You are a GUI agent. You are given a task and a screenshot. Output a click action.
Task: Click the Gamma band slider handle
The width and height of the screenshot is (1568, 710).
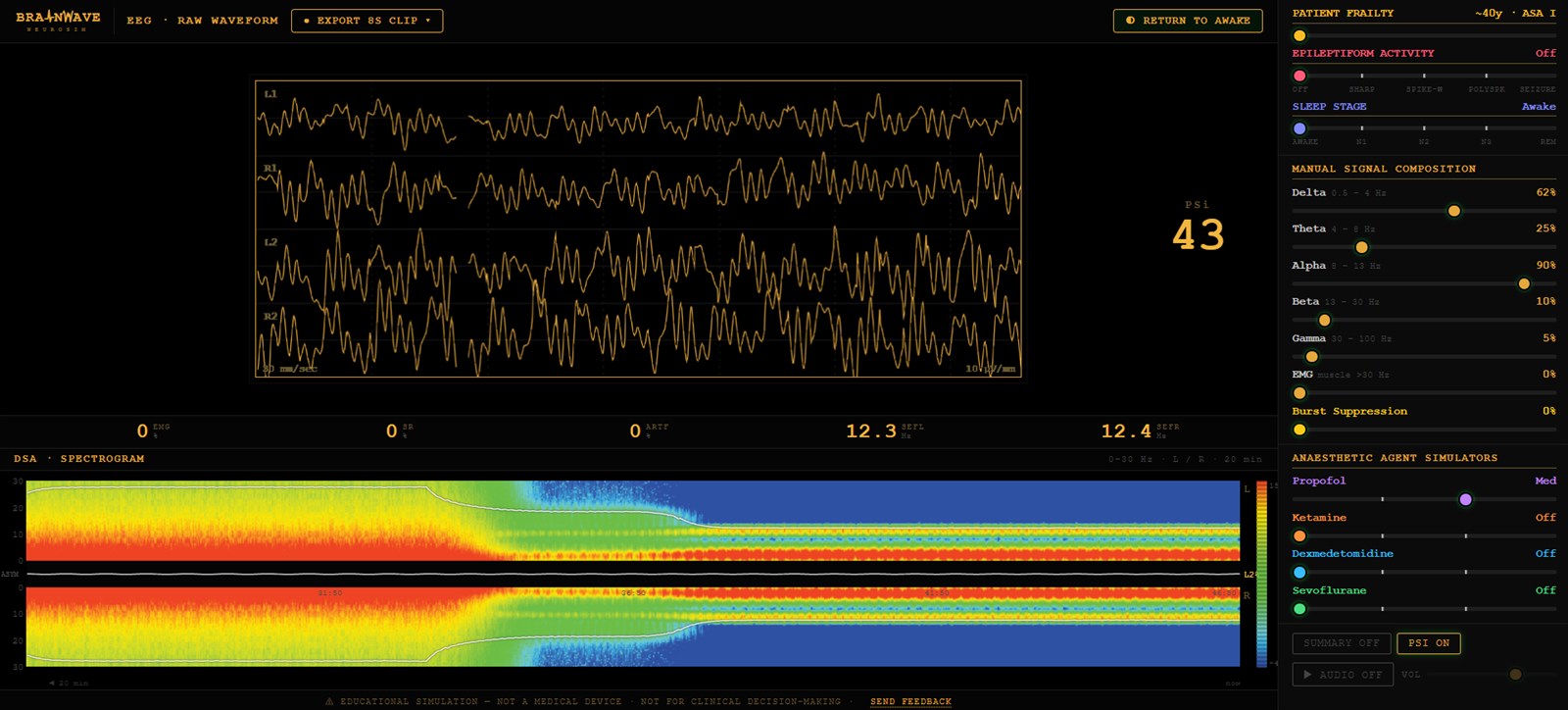(x=1311, y=357)
